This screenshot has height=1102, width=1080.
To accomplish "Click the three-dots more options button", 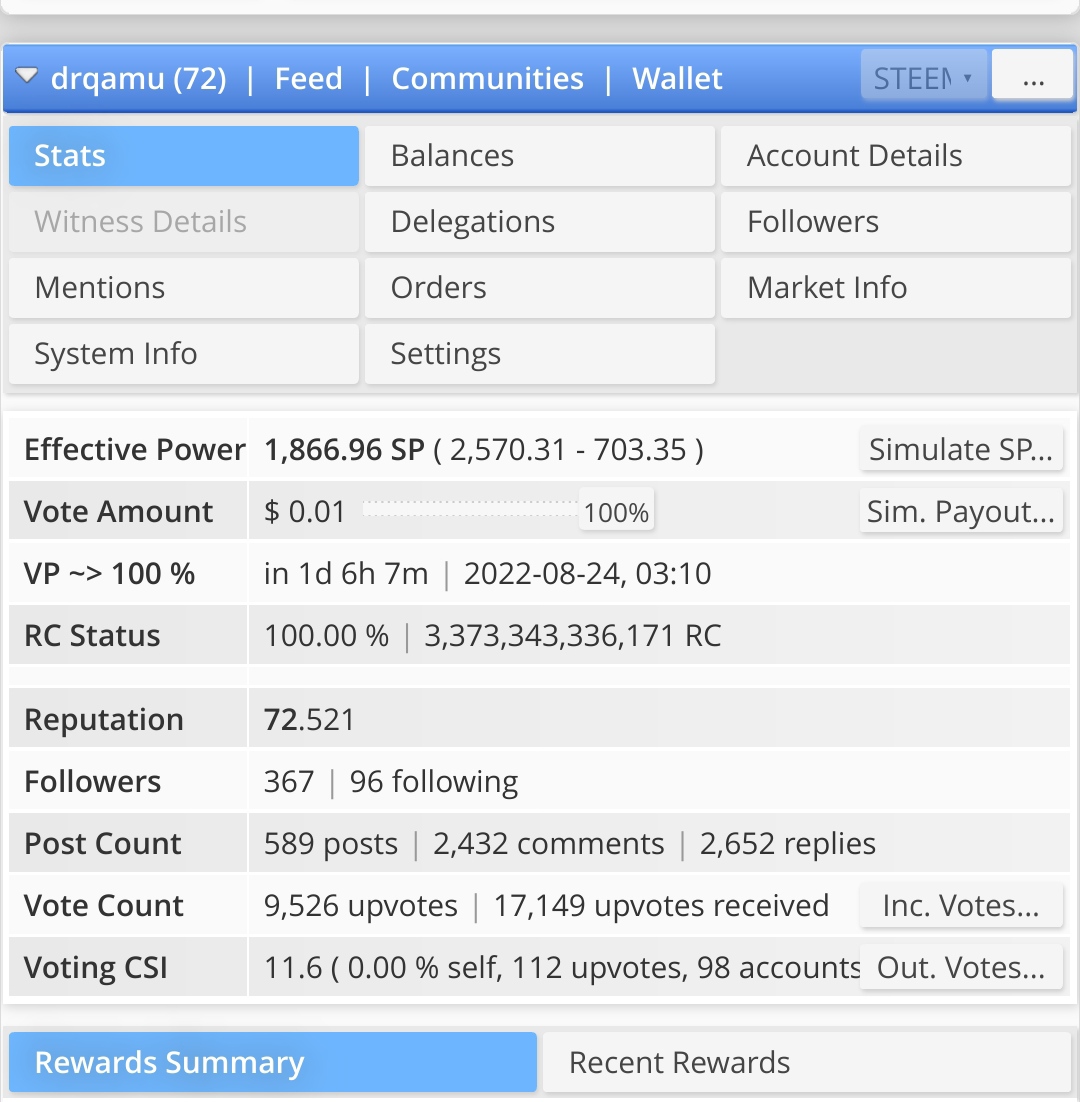I will point(1033,78).
